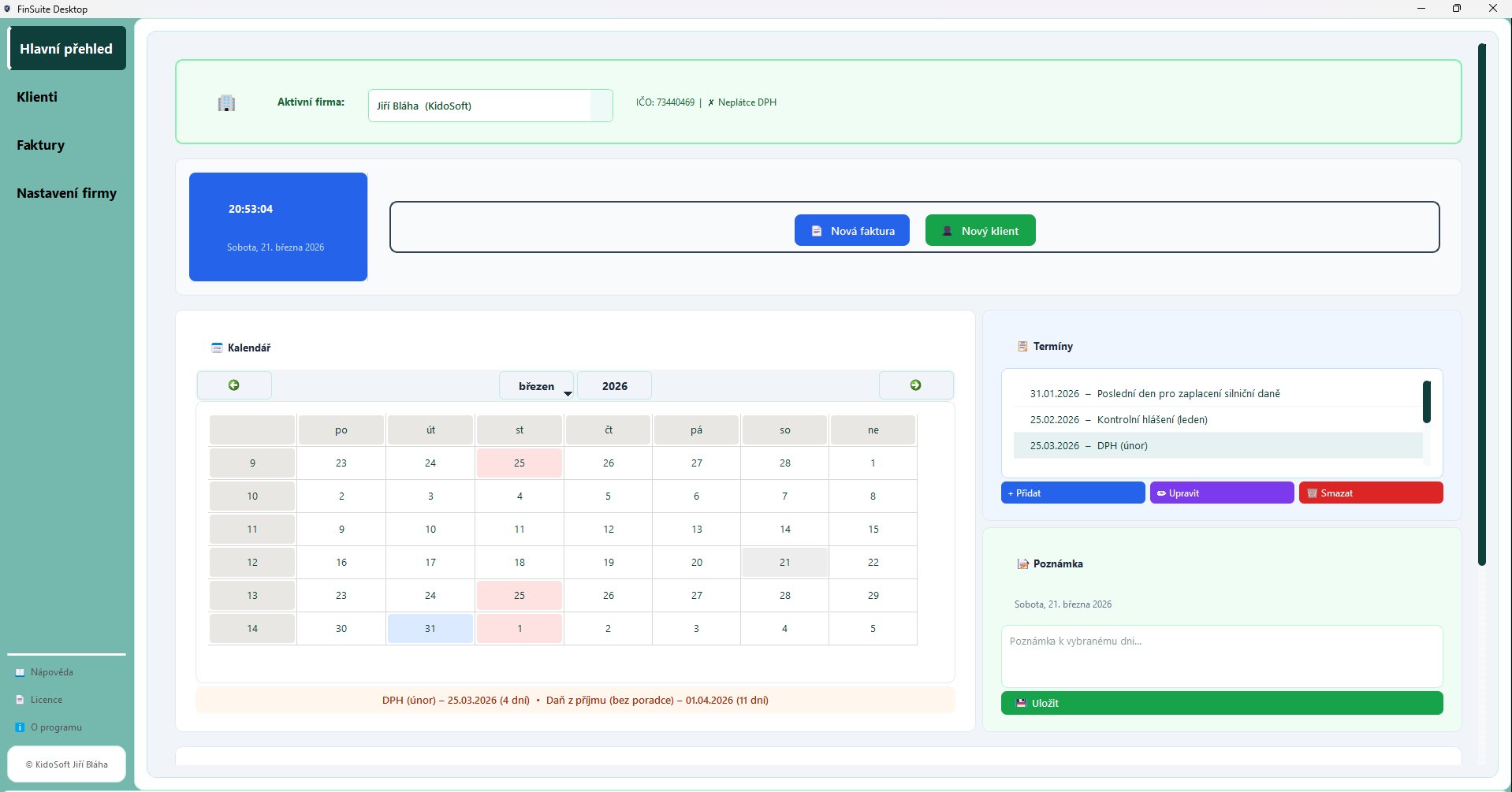Click the Kalendář header icon
The height and width of the screenshot is (792, 1512).
(x=217, y=348)
